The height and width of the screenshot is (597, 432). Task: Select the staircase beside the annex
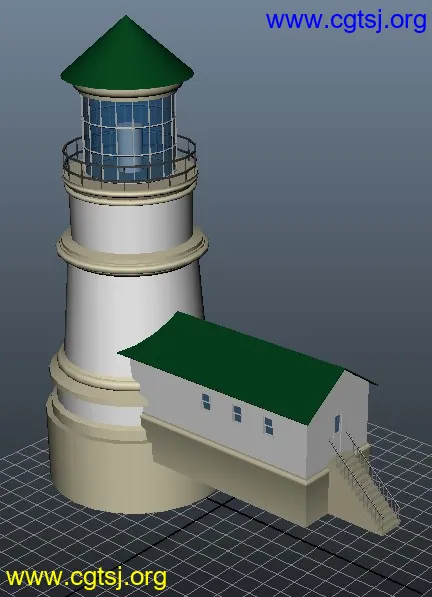[x=362, y=484]
